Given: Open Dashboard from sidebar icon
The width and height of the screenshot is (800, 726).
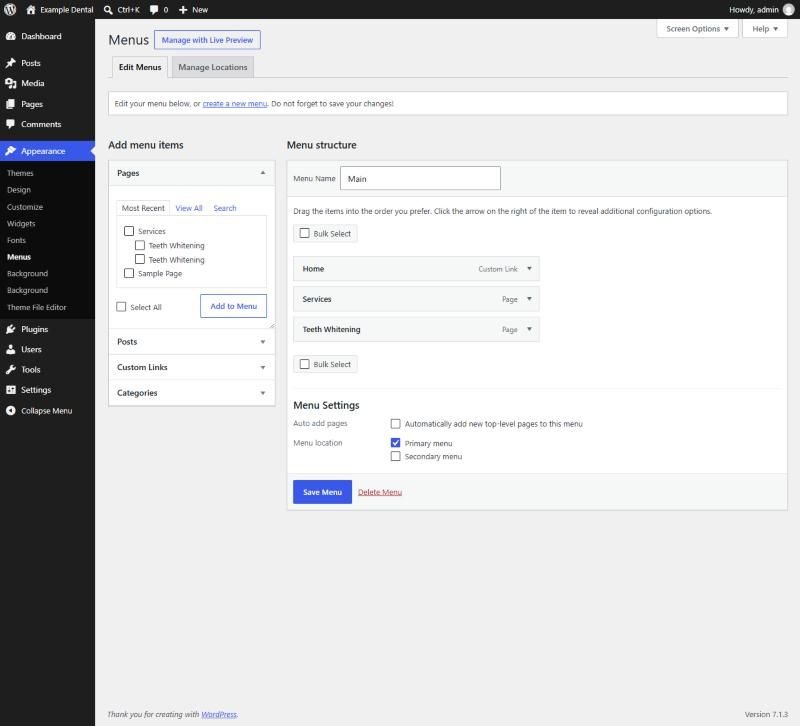Looking at the screenshot, I should [x=11, y=36].
